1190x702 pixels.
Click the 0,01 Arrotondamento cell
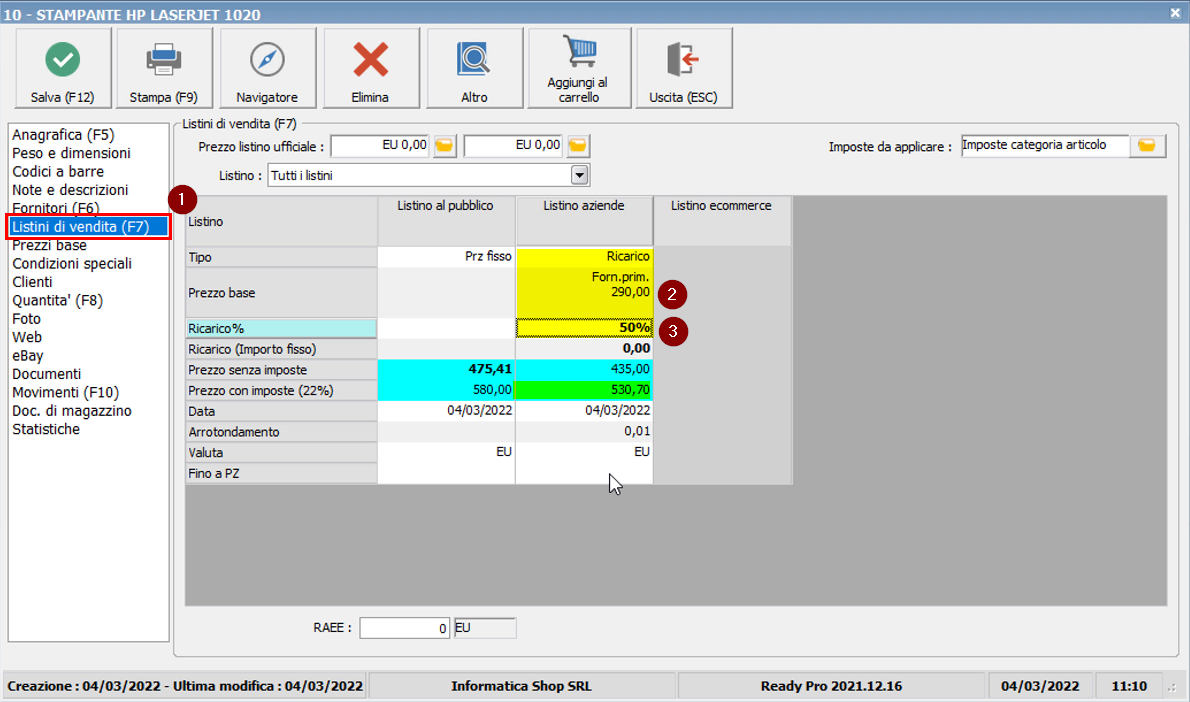(584, 431)
